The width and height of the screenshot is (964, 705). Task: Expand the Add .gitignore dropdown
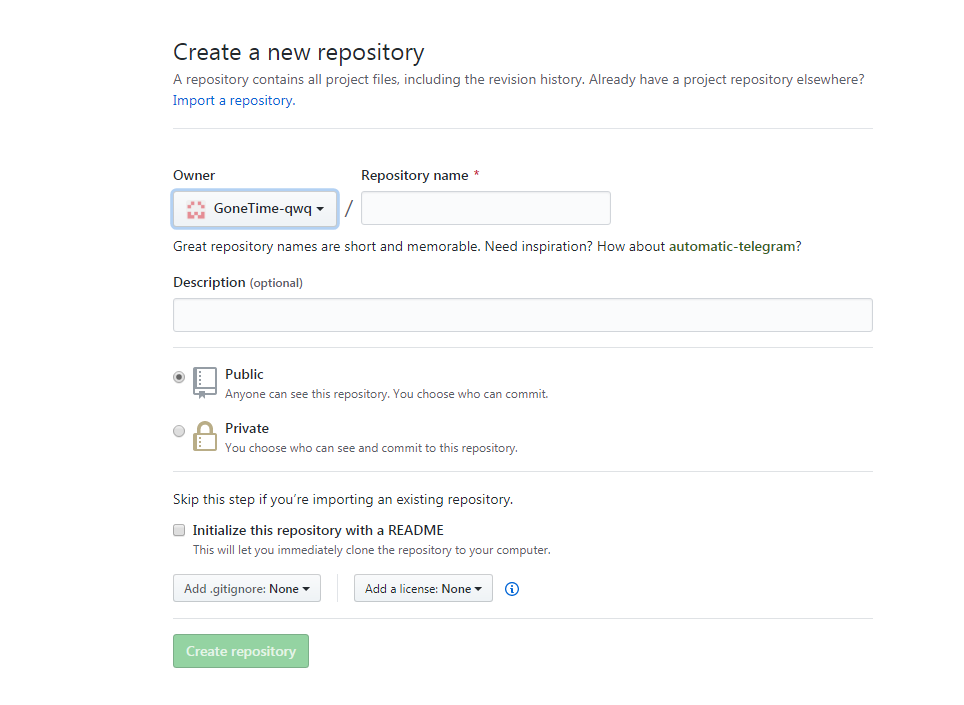click(x=246, y=589)
